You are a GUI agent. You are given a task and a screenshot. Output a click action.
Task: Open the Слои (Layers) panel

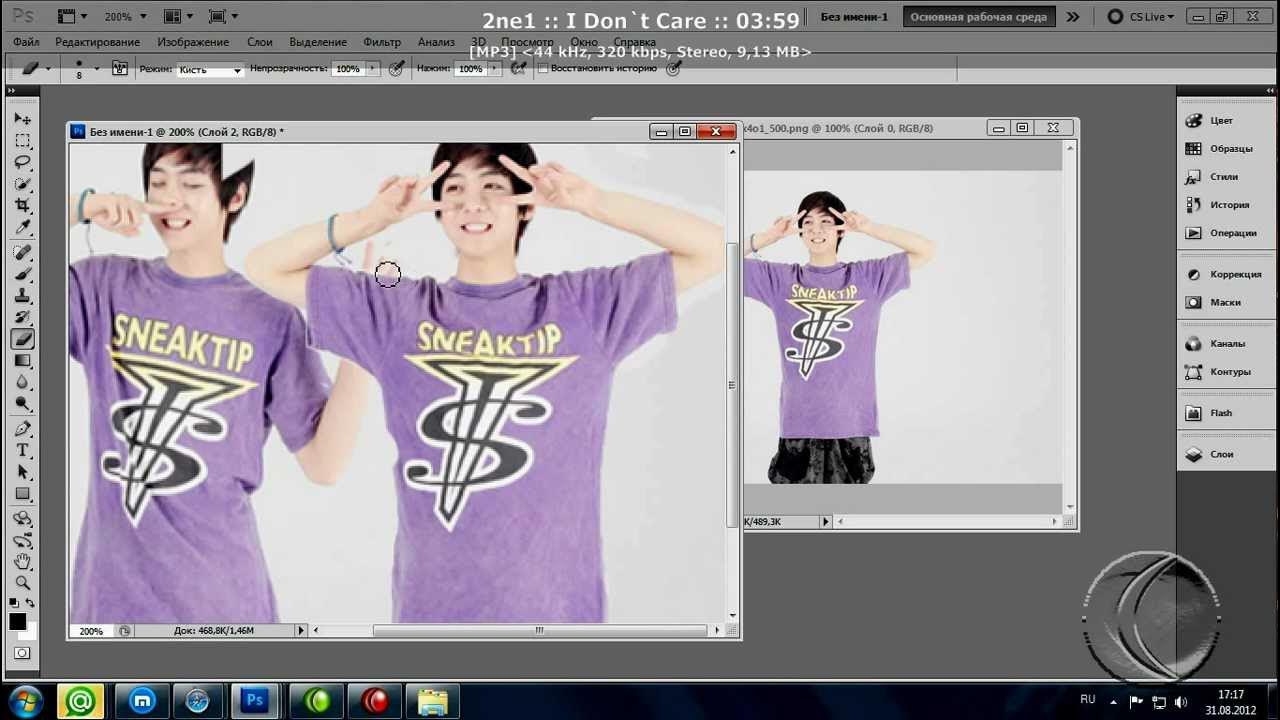pos(1221,454)
